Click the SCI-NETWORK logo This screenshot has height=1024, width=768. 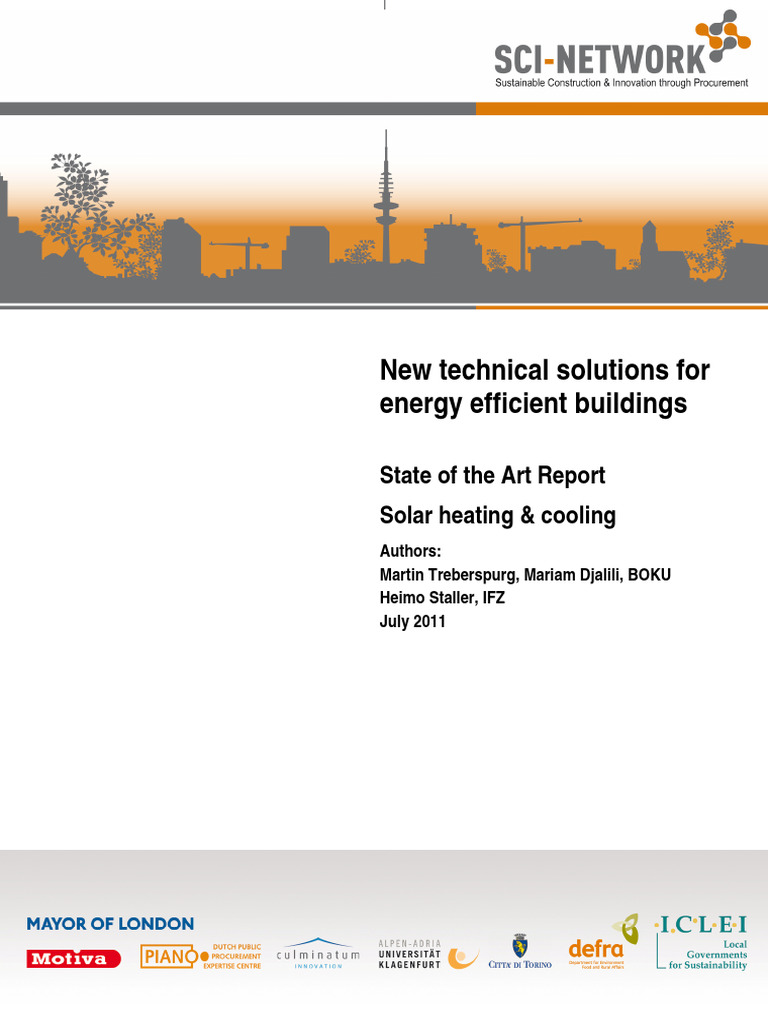click(x=622, y=49)
